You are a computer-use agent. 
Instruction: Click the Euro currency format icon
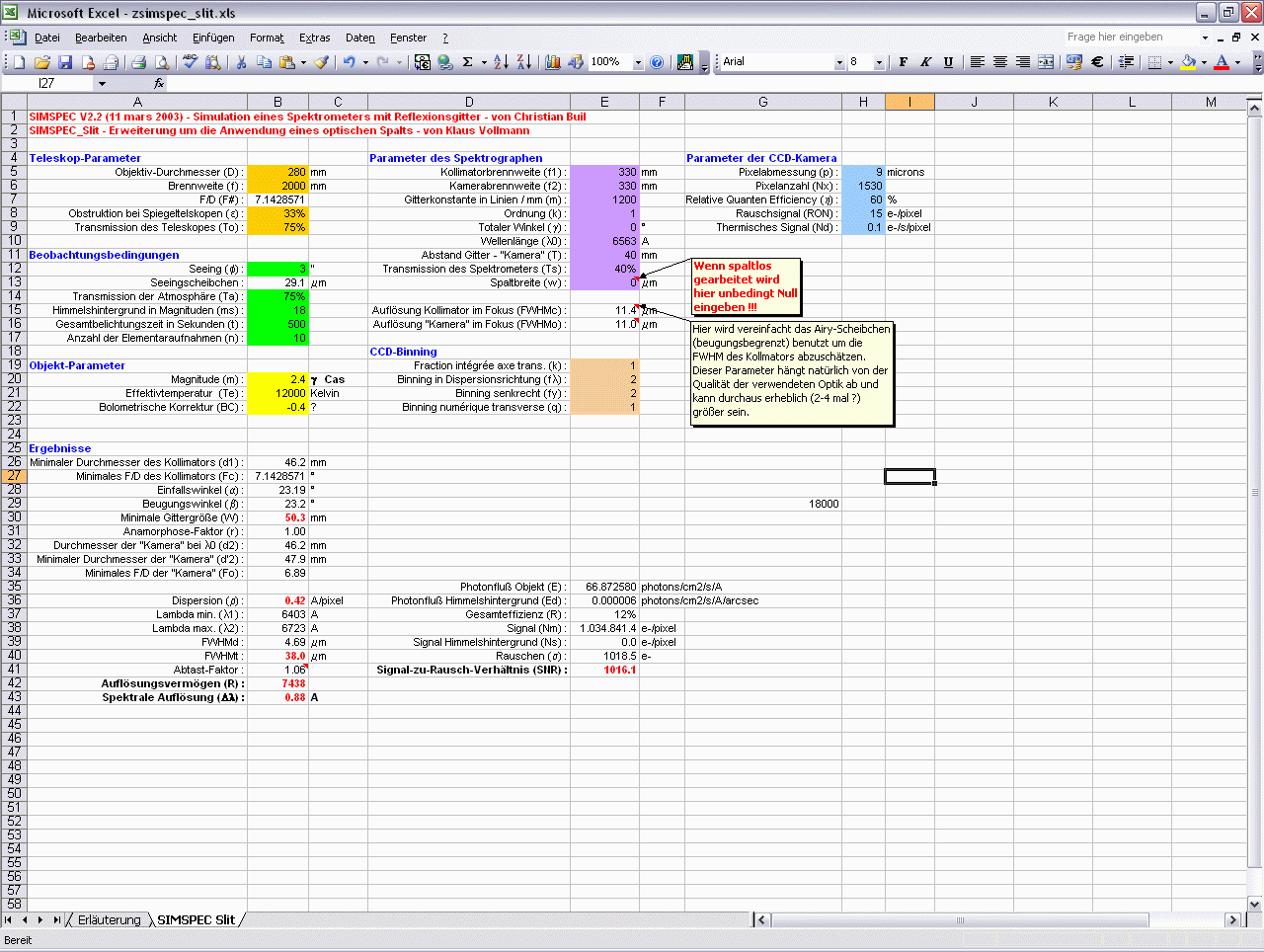click(1097, 62)
